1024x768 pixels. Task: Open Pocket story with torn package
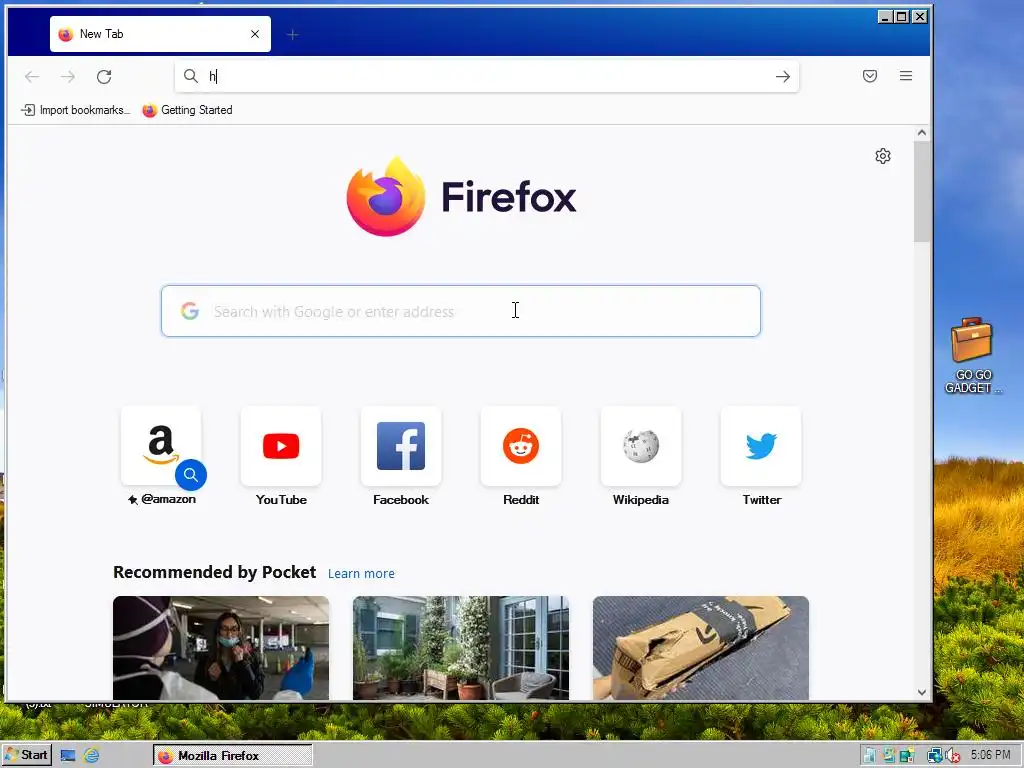click(701, 648)
